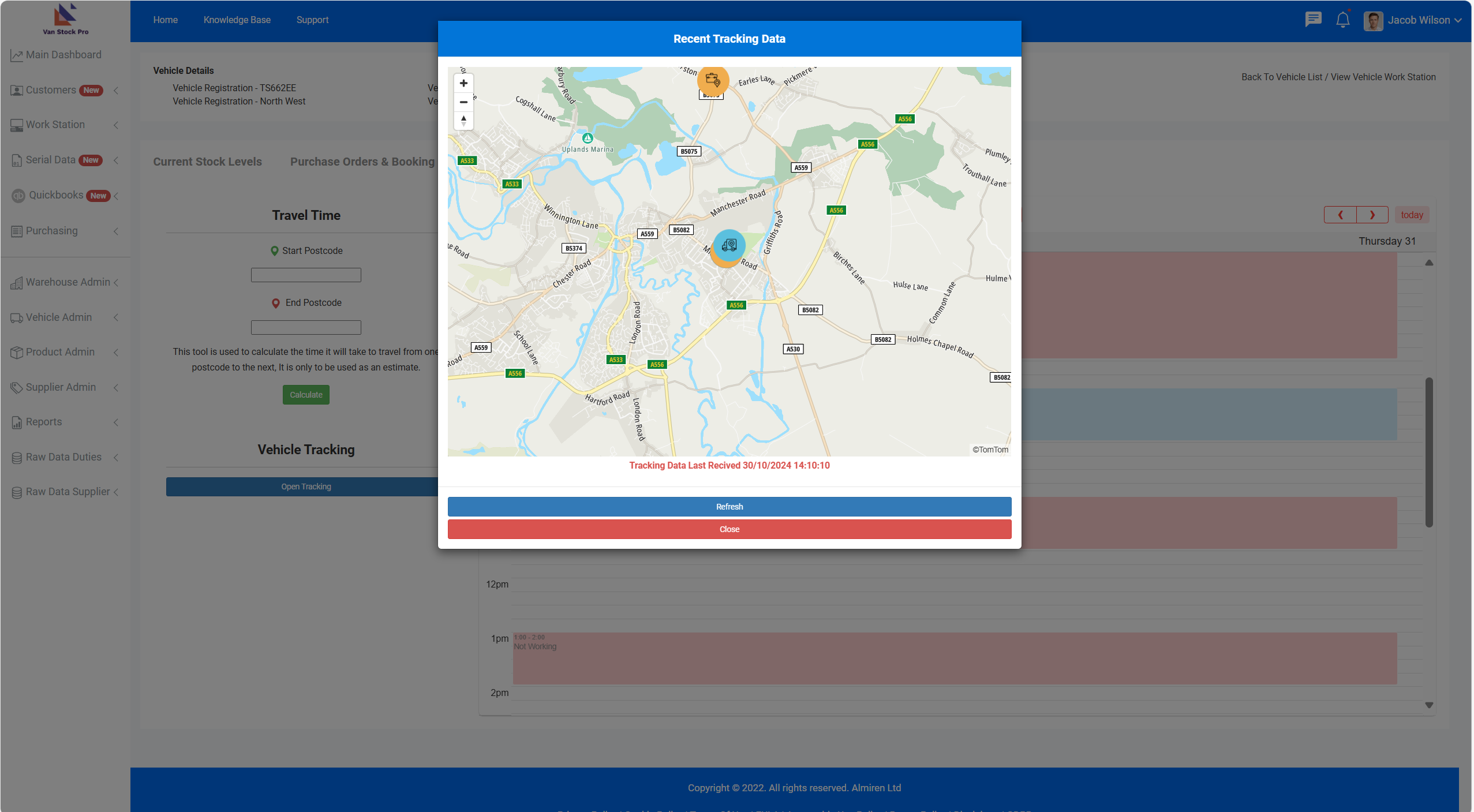Click the ©TomTom map attribution link
The image size is (1474, 812).
coord(990,450)
